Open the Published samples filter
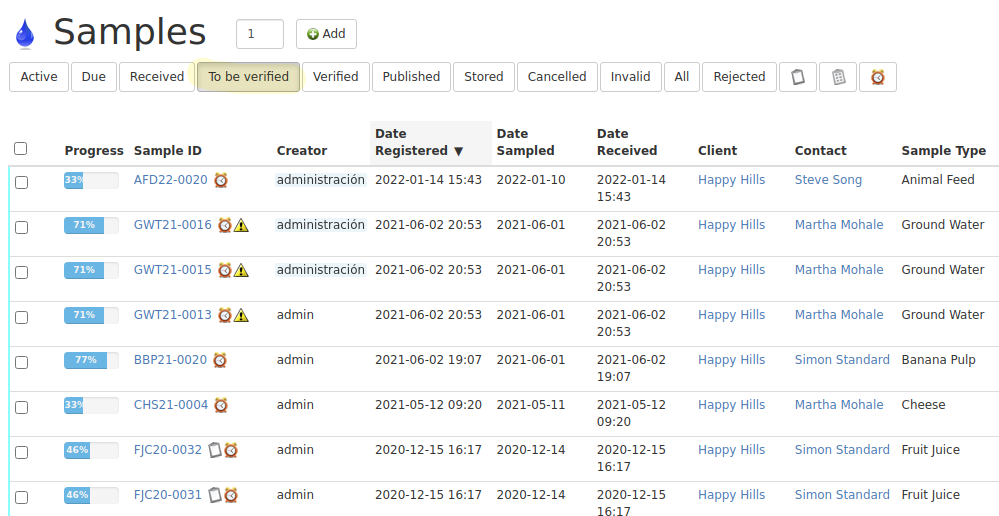Screen dimensions: 999x516 click(x=411, y=77)
